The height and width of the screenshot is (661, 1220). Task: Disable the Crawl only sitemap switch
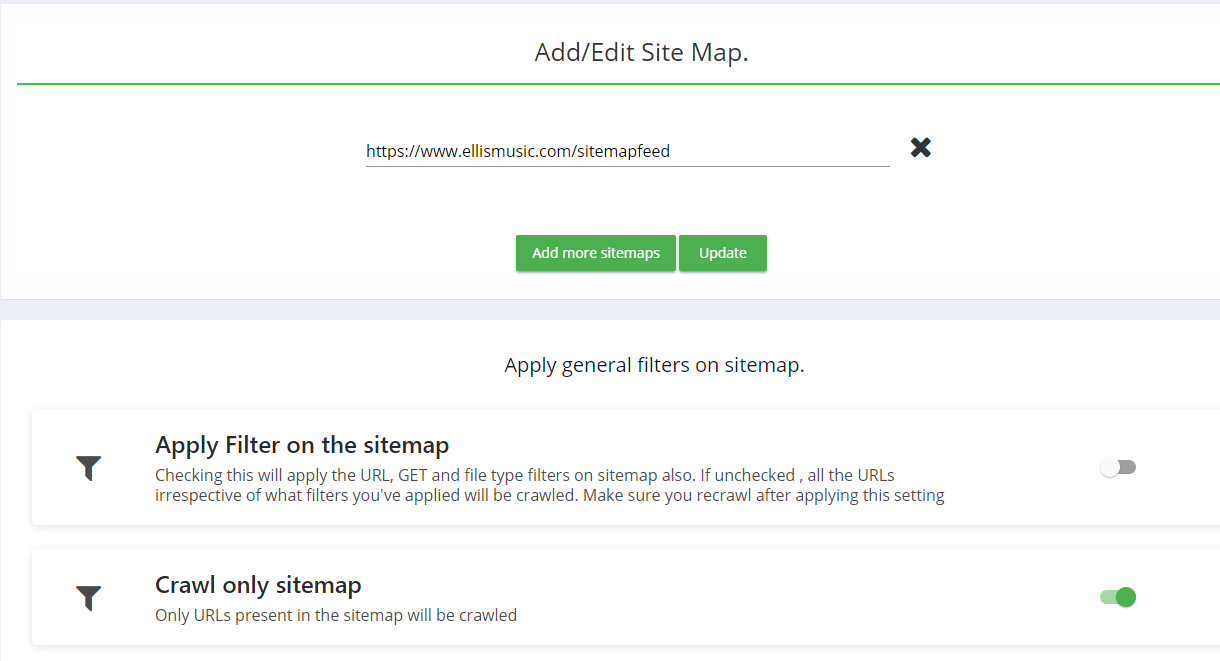[x=1118, y=597]
